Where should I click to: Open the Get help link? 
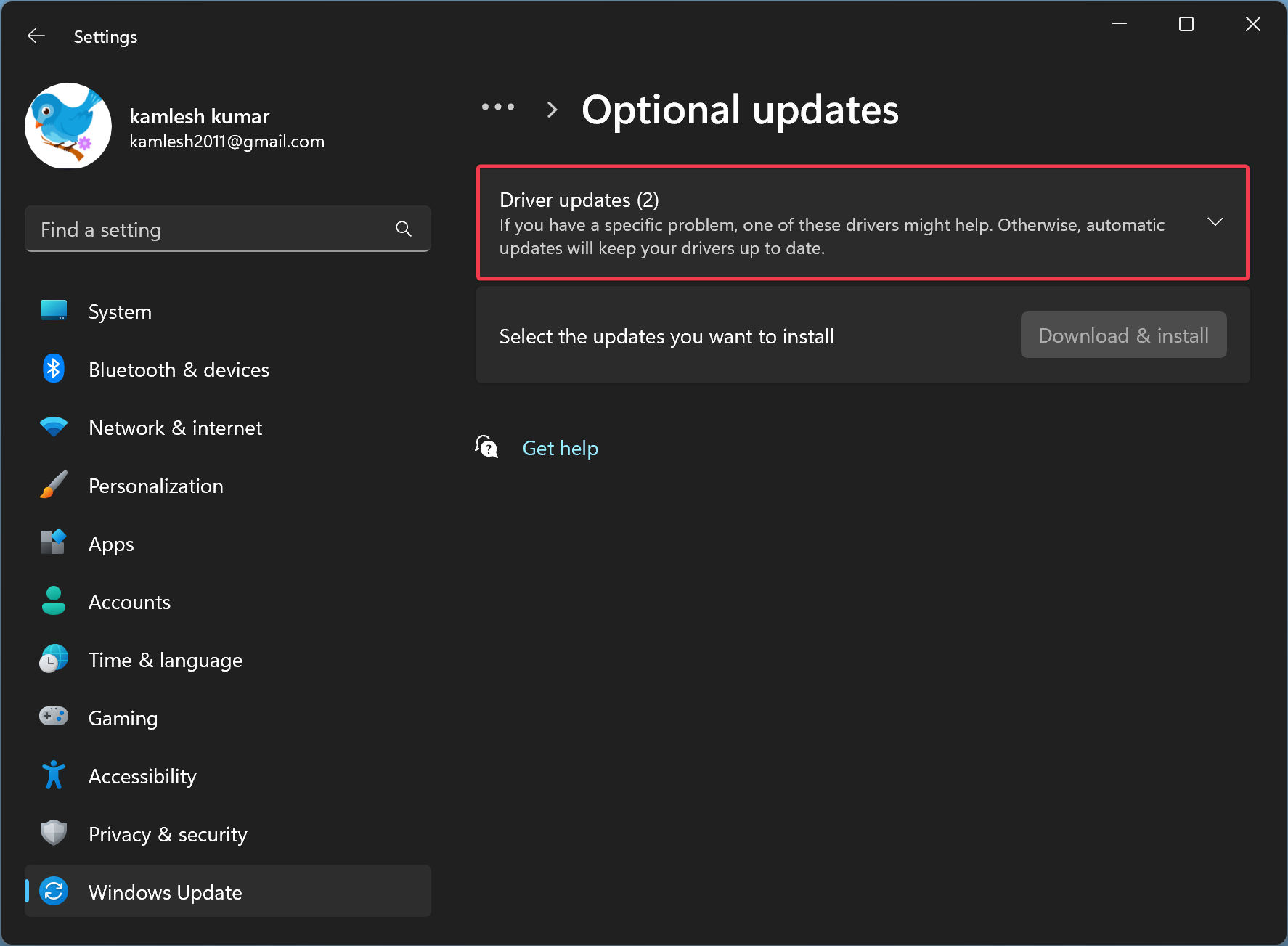[560, 448]
